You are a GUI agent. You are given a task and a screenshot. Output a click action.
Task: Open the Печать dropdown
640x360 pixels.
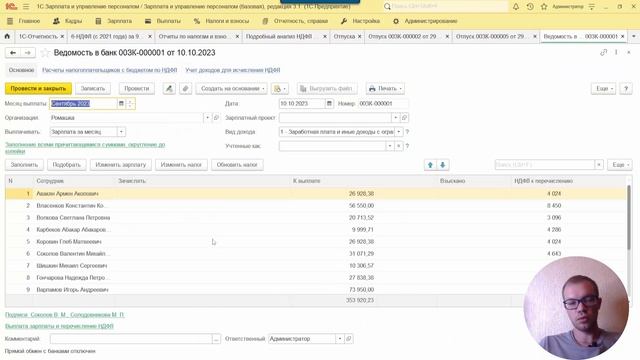point(385,89)
